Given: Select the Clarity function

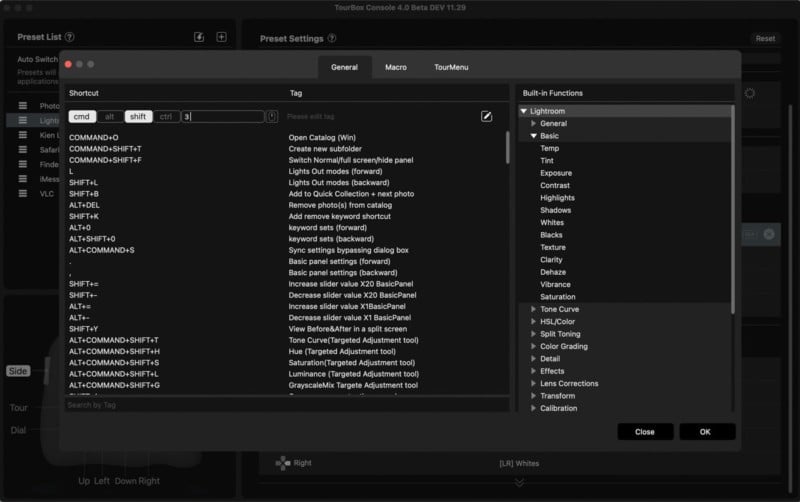Looking at the screenshot, I should [551, 260].
